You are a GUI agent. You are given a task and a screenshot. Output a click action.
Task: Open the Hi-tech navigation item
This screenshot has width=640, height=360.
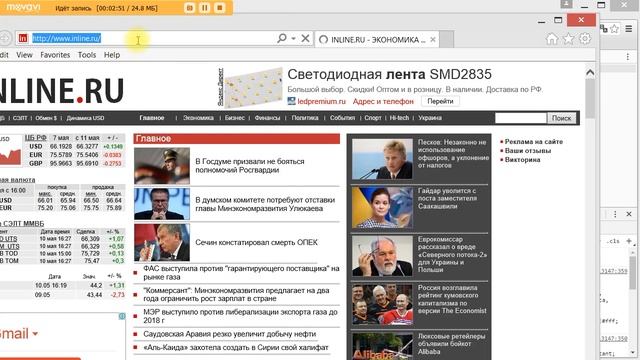tap(399, 118)
